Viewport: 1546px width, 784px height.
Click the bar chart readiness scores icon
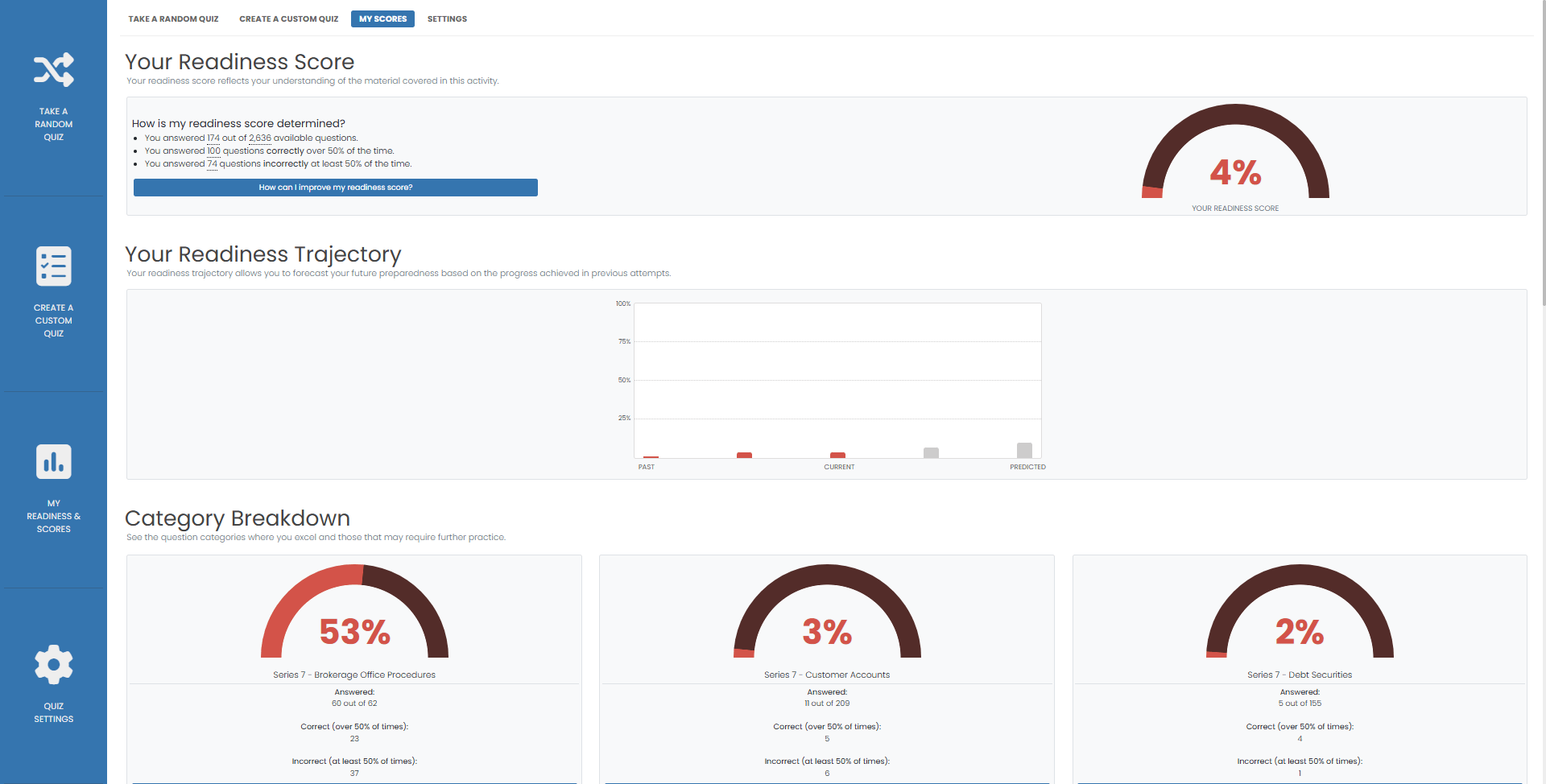(x=53, y=462)
